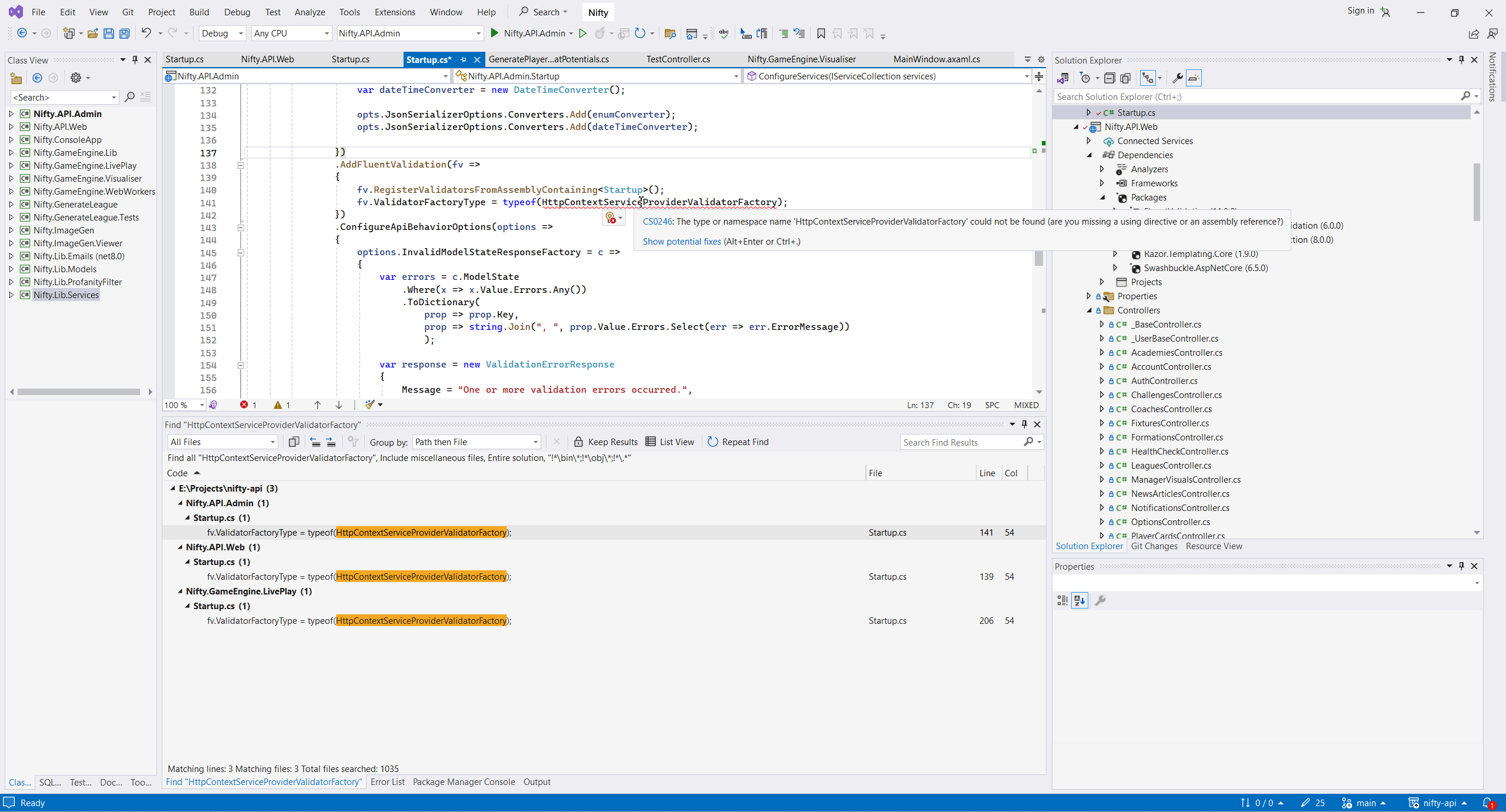Expand Nifty.GameEngine.Lib in Class View
Viewport: 1506px width, 812px height.
tap(11, 152)
